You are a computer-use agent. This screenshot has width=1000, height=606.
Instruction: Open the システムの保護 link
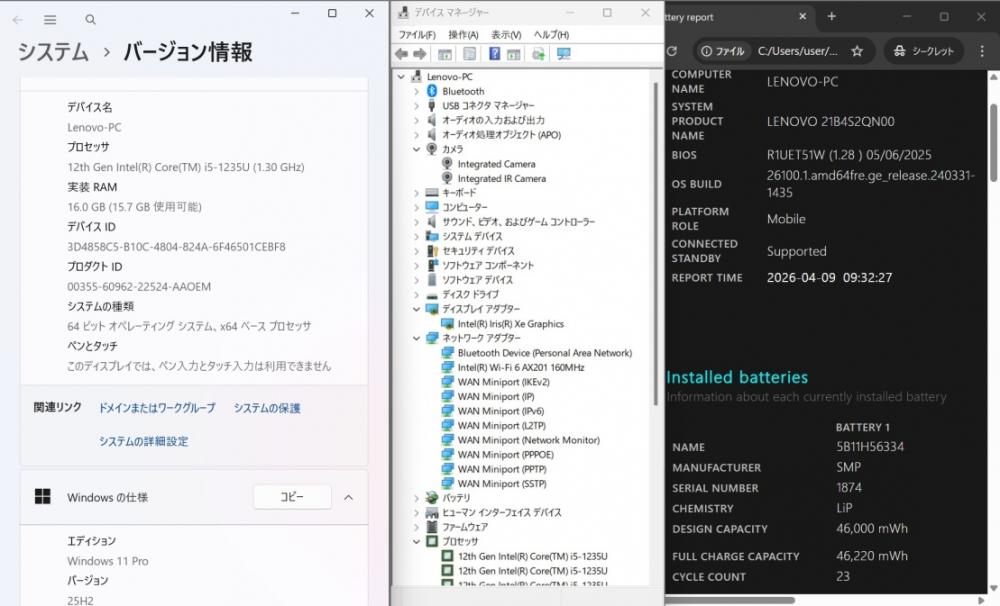[266, 408]
